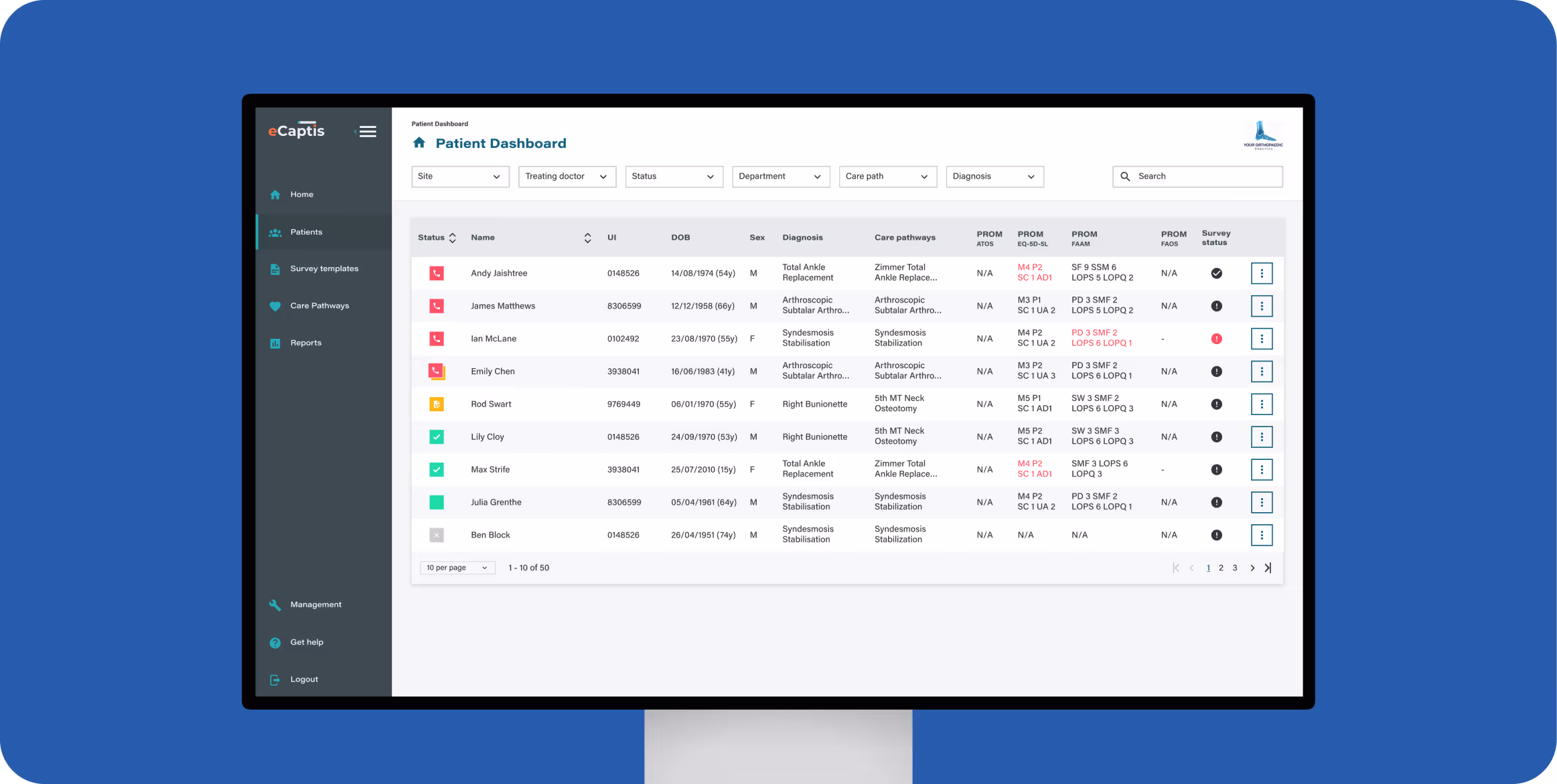Open three-dot menu for James Matthews
1557x784 pixels.
coord(1262,306)
